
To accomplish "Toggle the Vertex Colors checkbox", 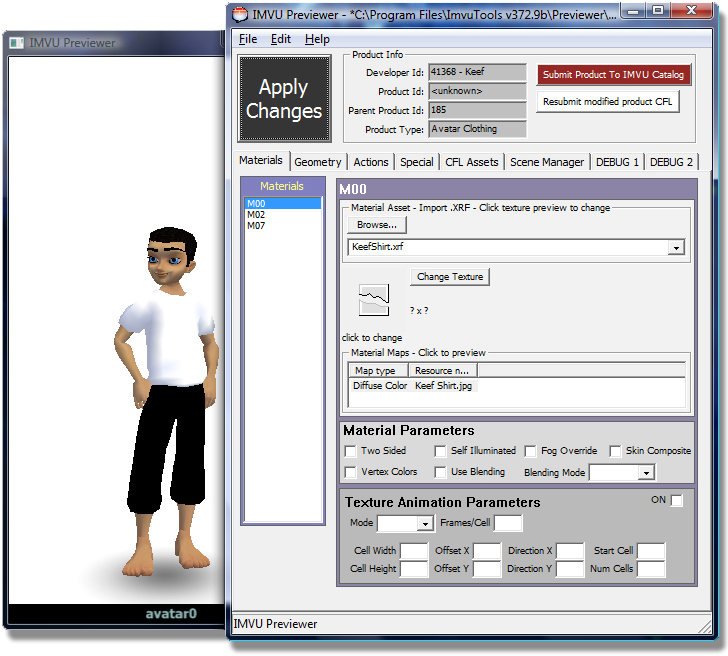I will [x=351, y=472].
